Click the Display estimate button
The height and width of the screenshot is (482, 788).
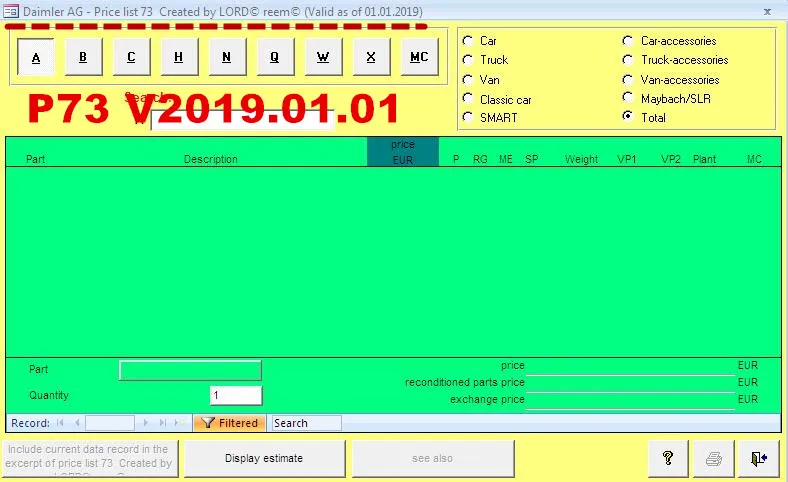click(x=264, y=458)
